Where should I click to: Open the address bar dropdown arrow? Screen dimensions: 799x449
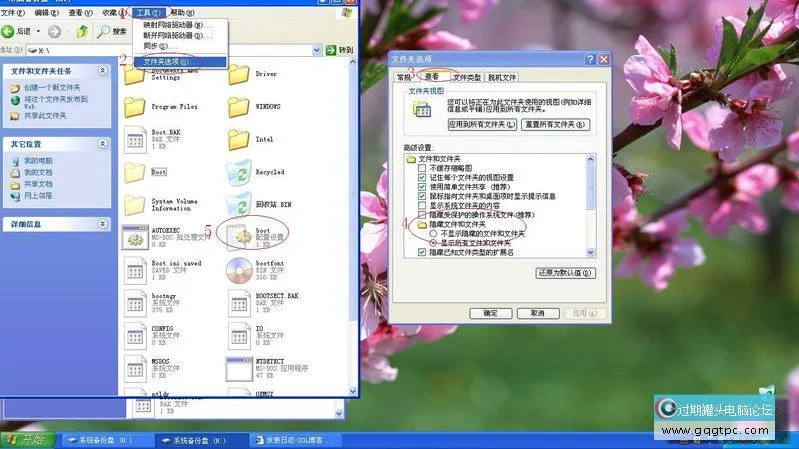(316, 50)
